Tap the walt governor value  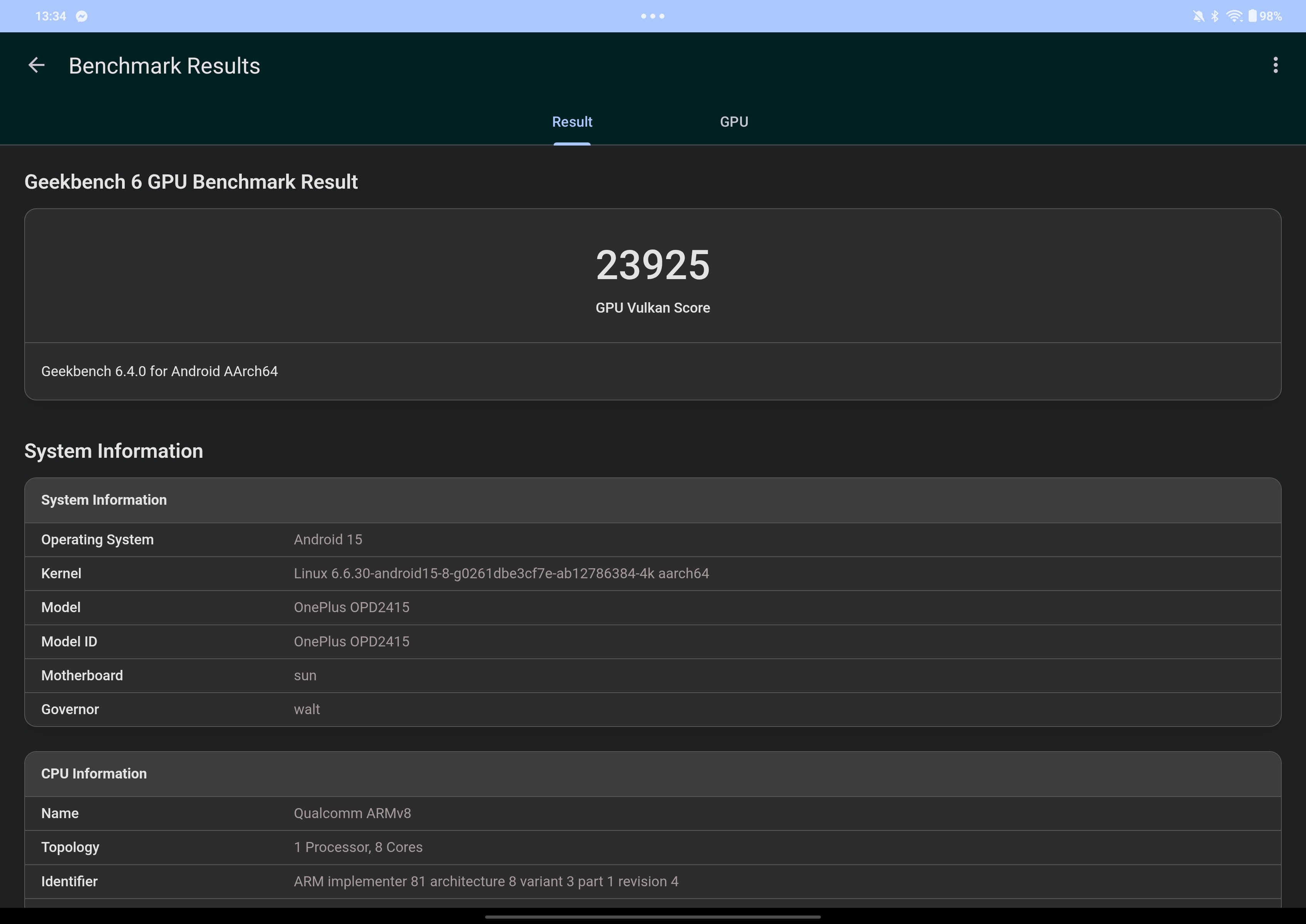click(307, 710)
